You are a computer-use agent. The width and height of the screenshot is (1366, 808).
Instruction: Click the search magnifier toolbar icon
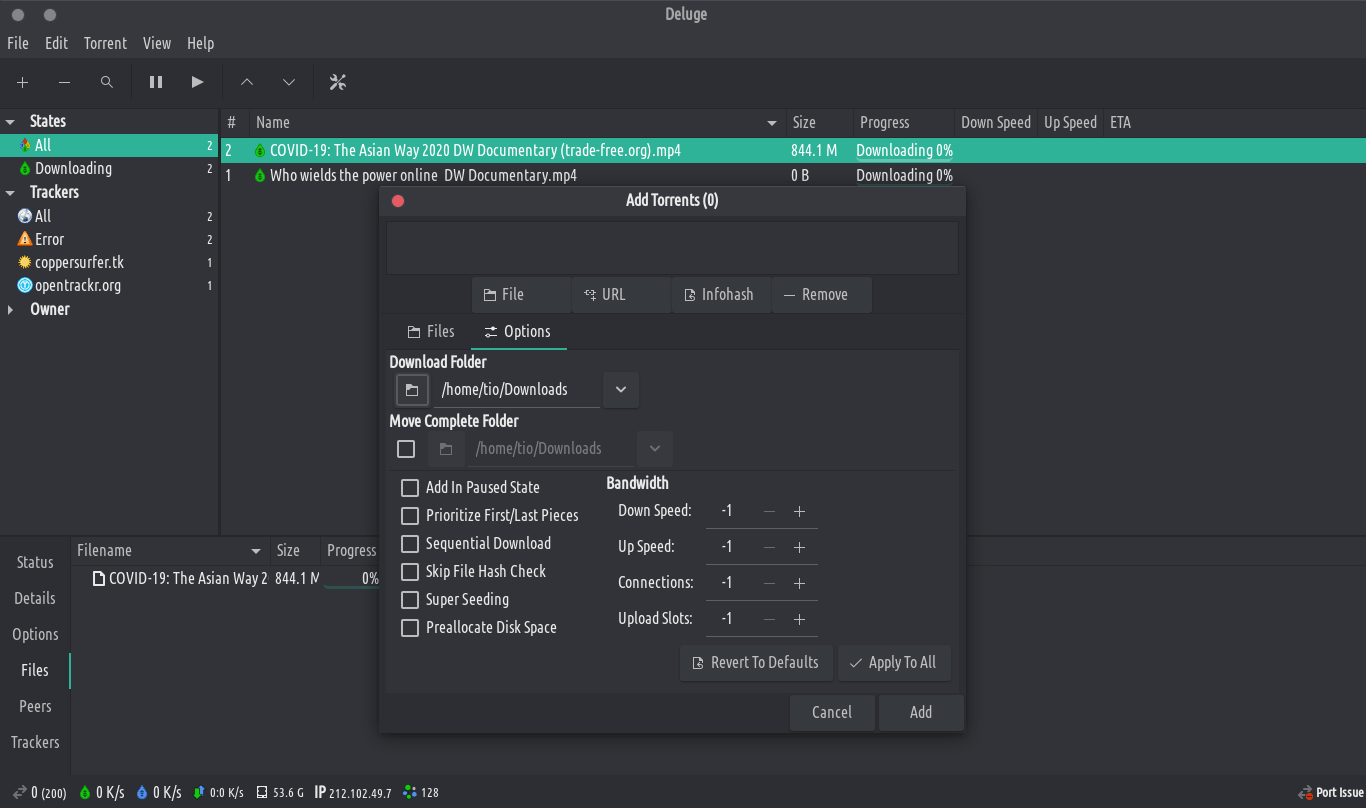pos(107,82)
